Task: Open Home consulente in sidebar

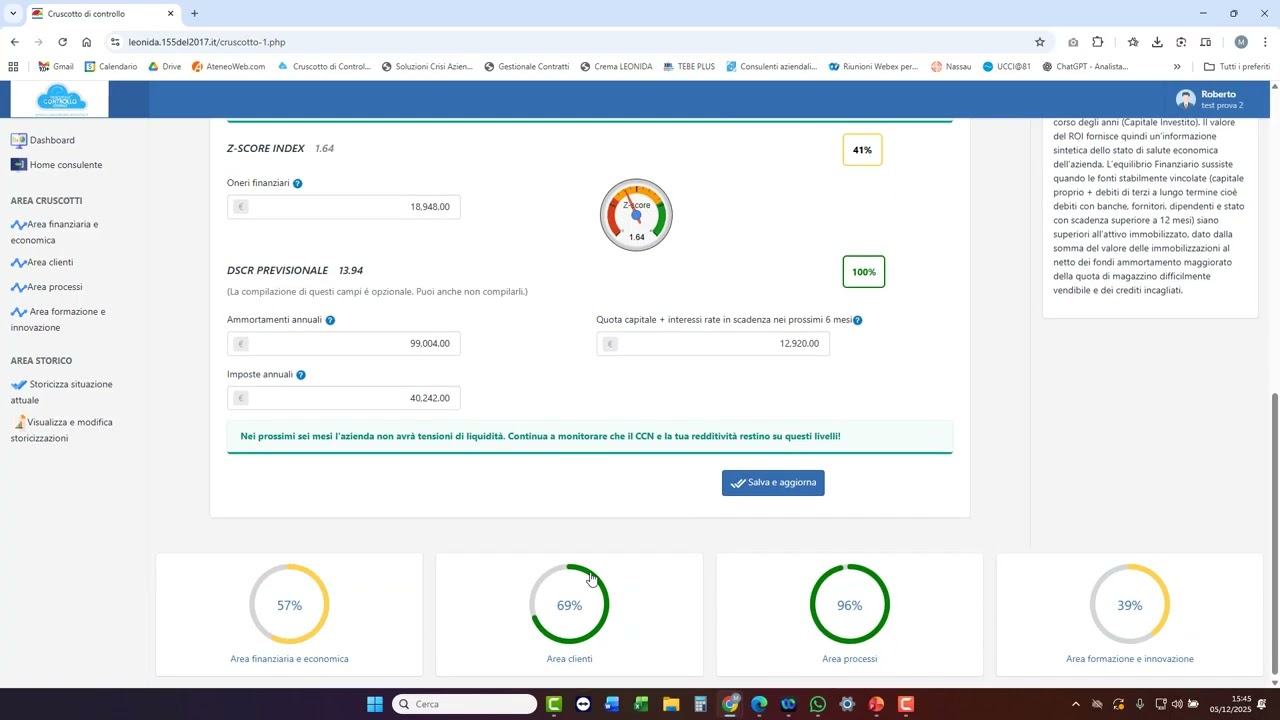Action: pos(65,165)
